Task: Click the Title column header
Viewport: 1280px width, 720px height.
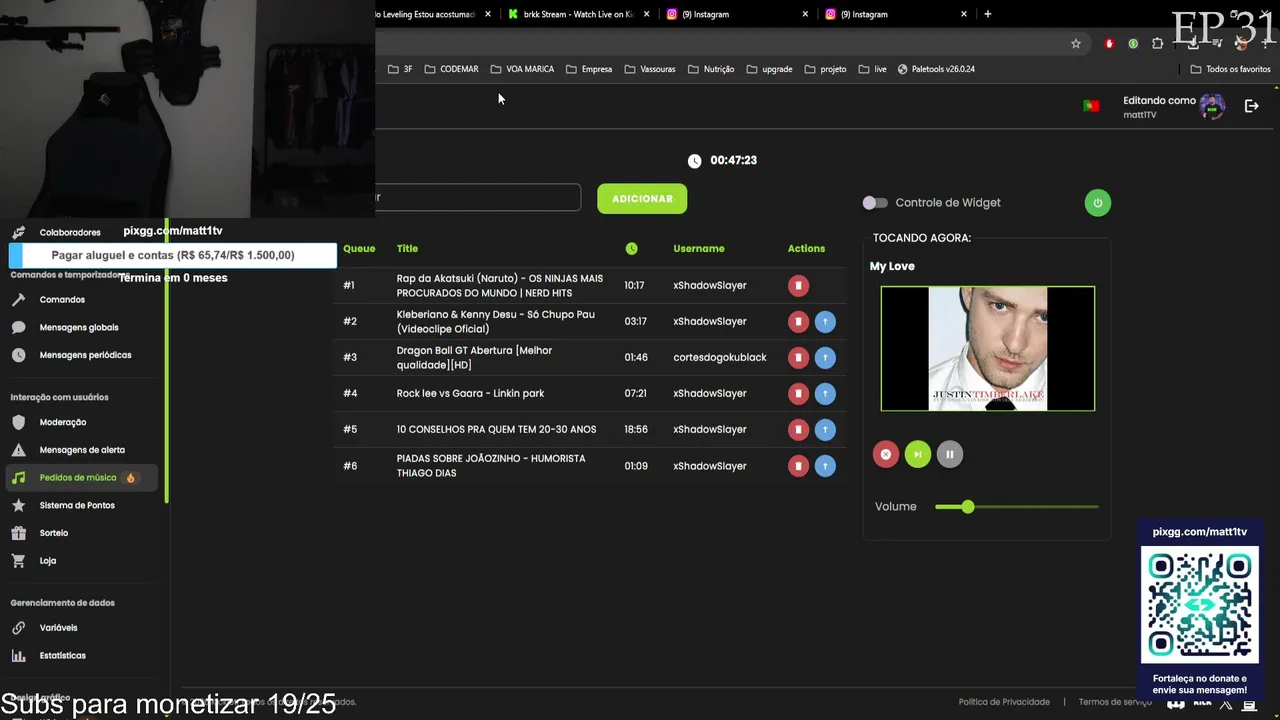Action: coord(407,249)
